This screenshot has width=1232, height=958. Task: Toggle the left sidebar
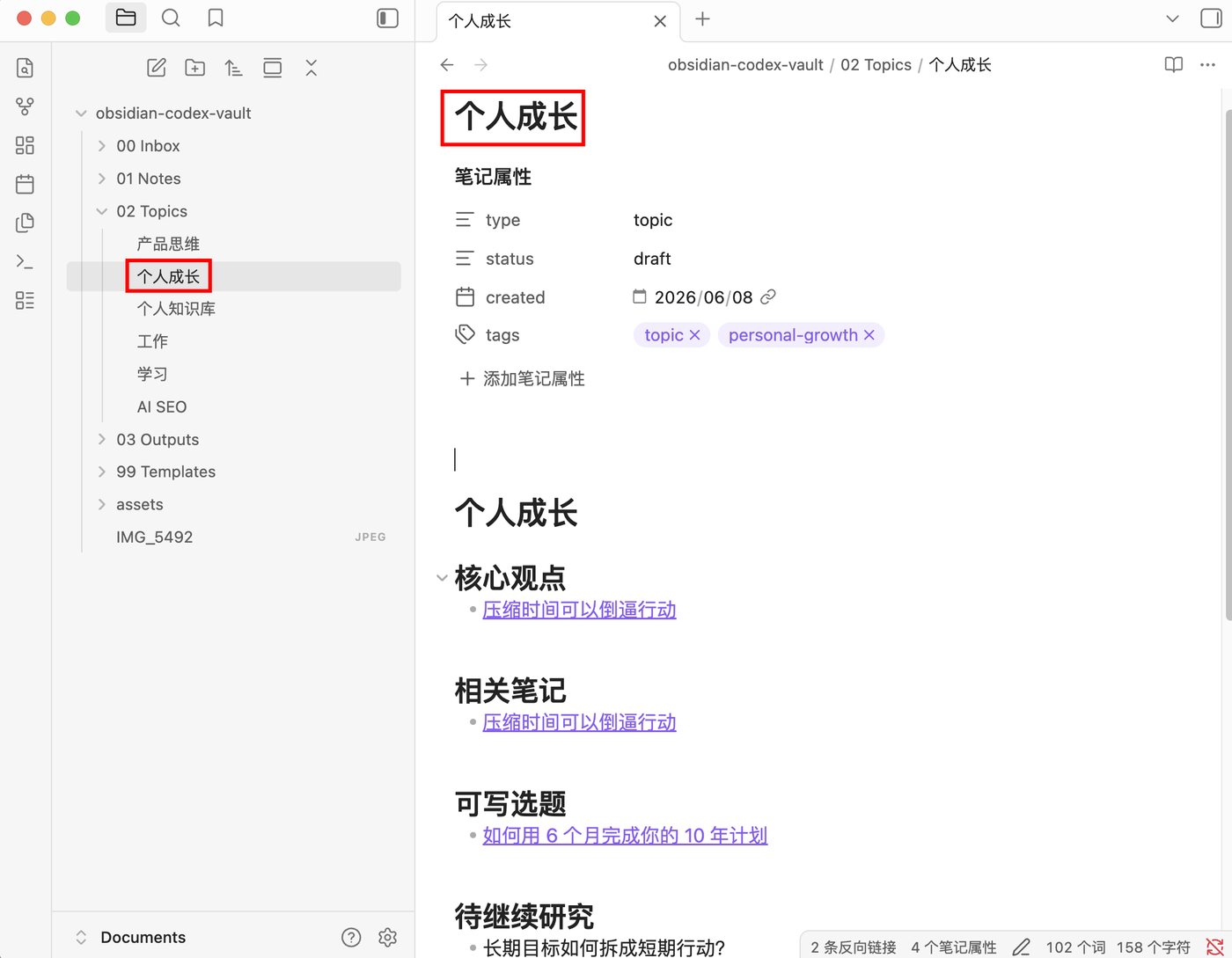pos(388,18)
